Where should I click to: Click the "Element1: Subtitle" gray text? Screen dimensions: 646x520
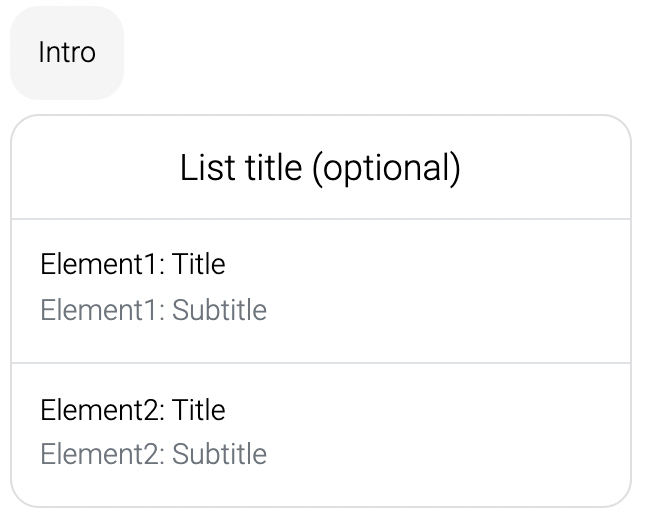point(153,309)
